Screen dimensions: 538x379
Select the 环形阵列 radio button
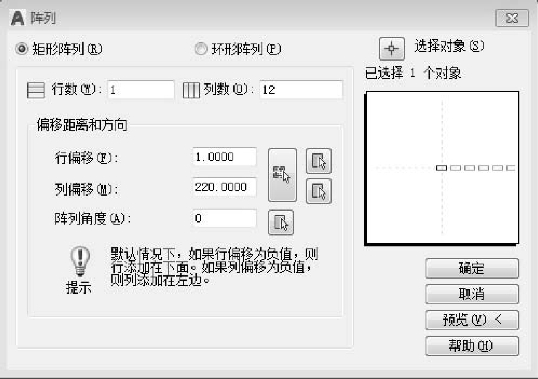coord(201,49)
